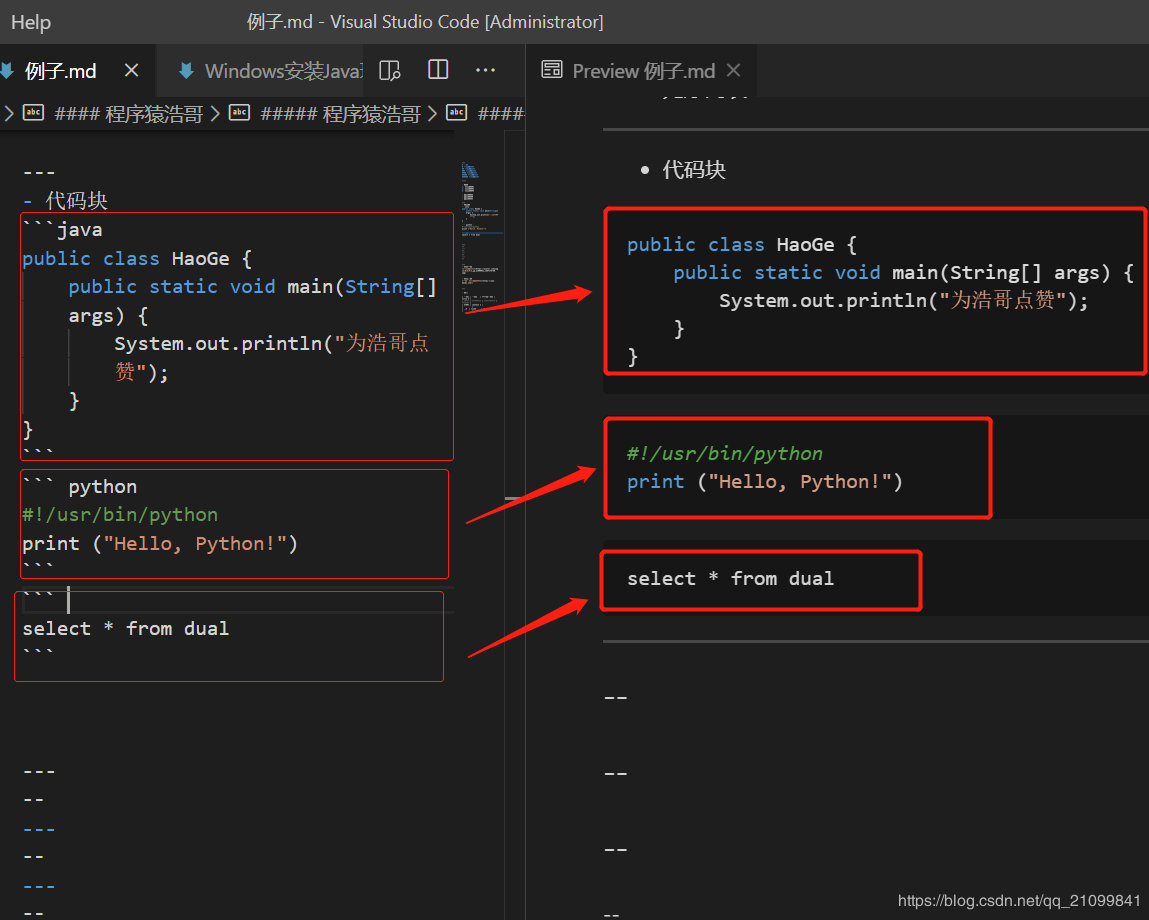Close the Preview 例子.md tab
The image size is (1149, 920).
pyautogui.click(x=734, y=71)
